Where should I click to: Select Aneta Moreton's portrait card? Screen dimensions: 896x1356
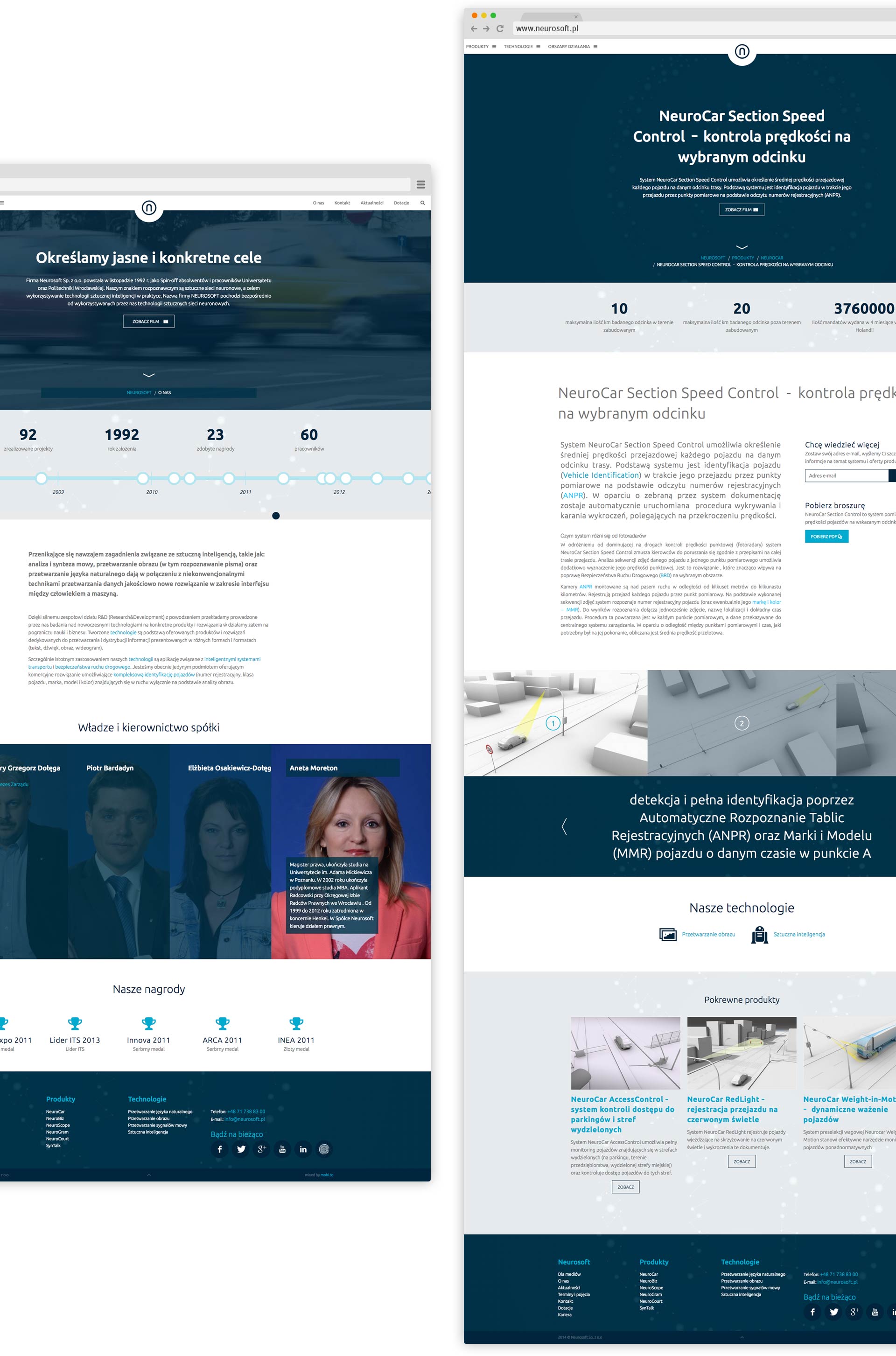[351, 852]
